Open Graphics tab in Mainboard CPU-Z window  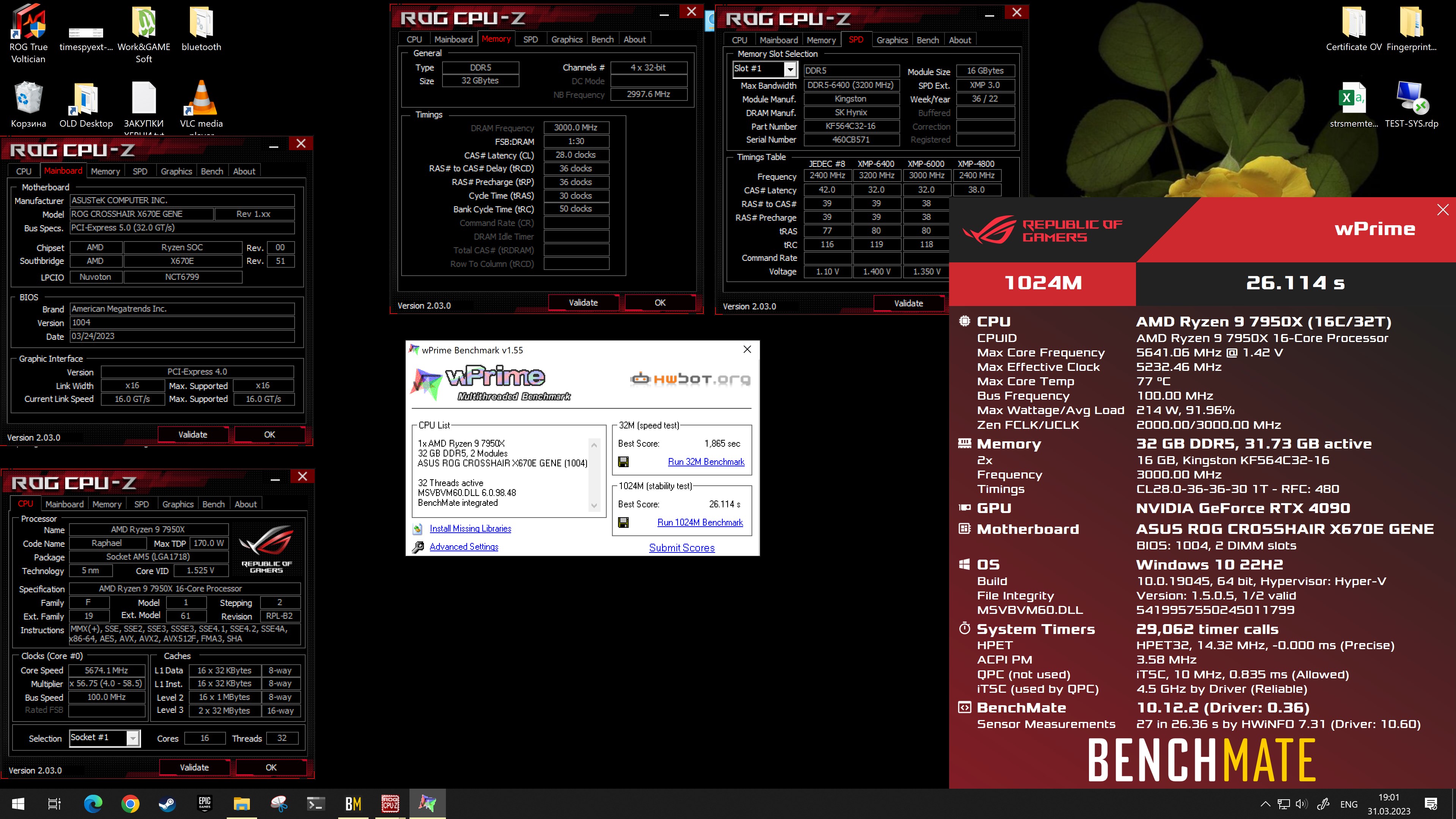pos(176,171)
